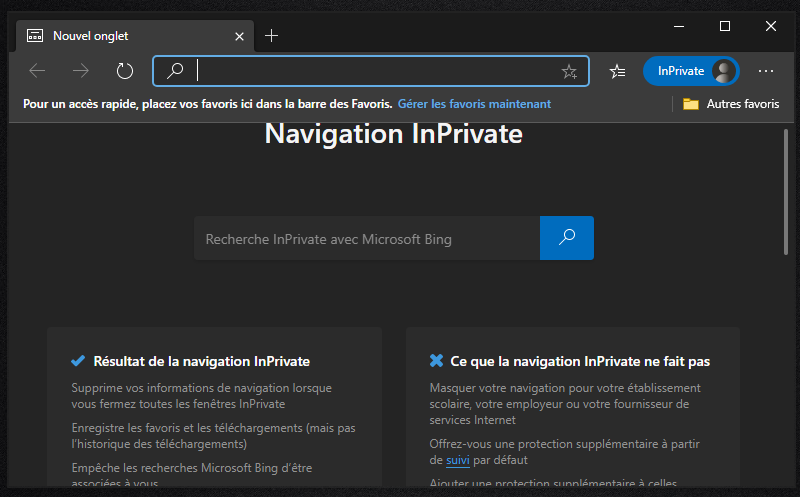
Task: Open a new tab with the plus icon
Action: click(272, 36)
